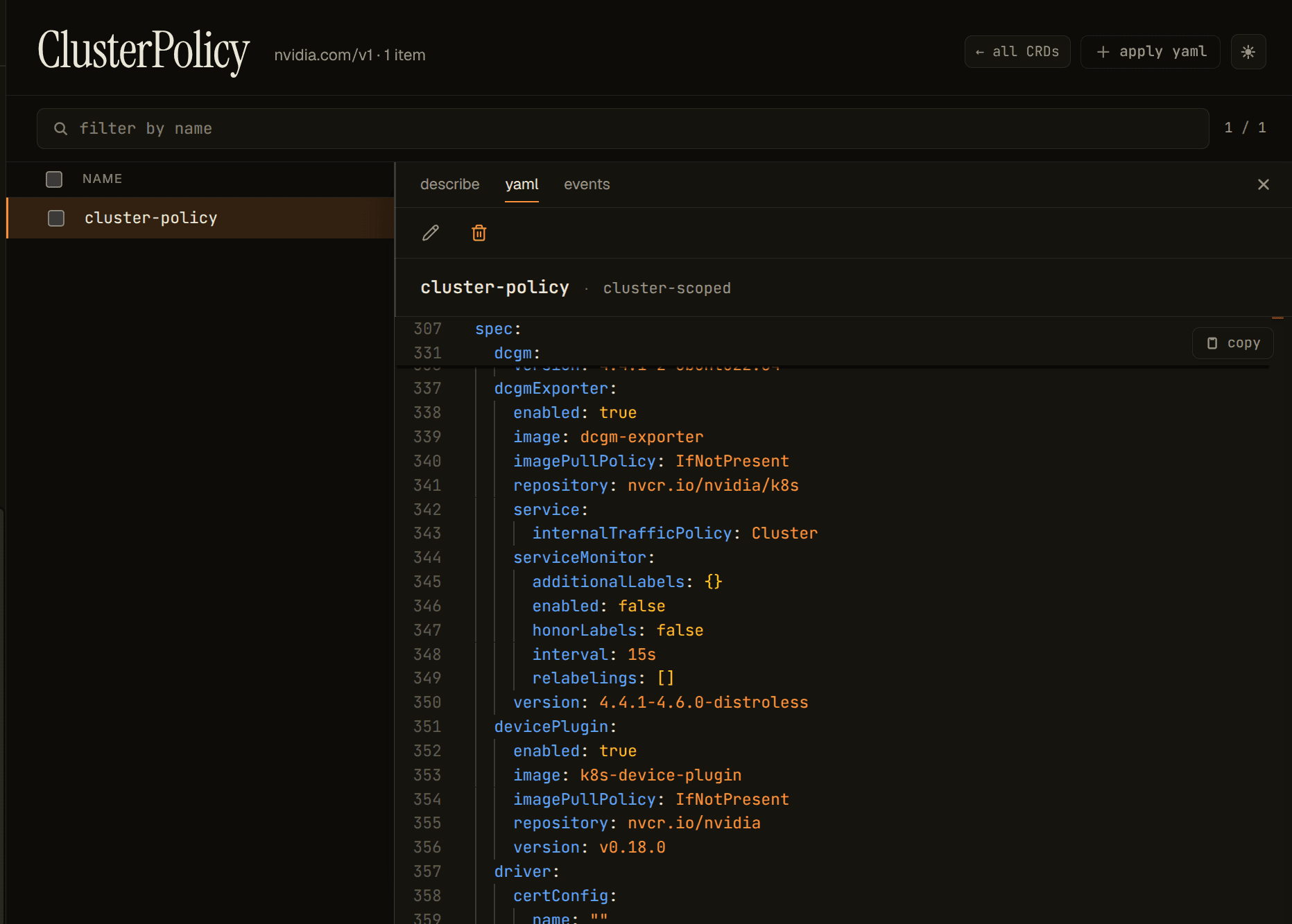Click the certConfig: key
Viewport: 1292px width, 924px height.
(x=565, y=896)
